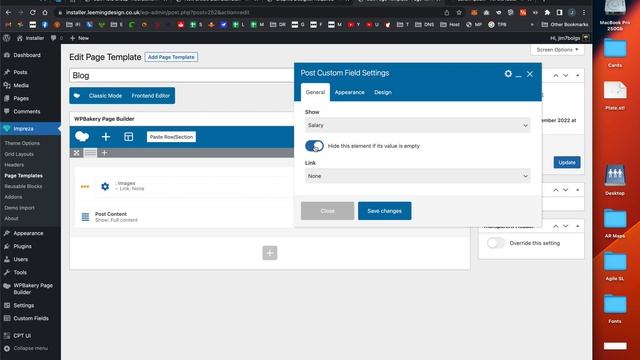Collapse the middle metabox triangle above Transparent Header
The width and height of the screenshot is (640, 360).
click(x=578, y=190)
